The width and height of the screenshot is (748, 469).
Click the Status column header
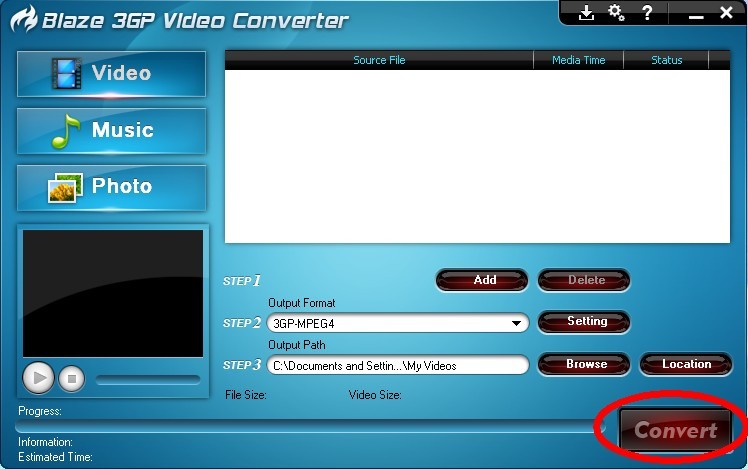[666, 60]
